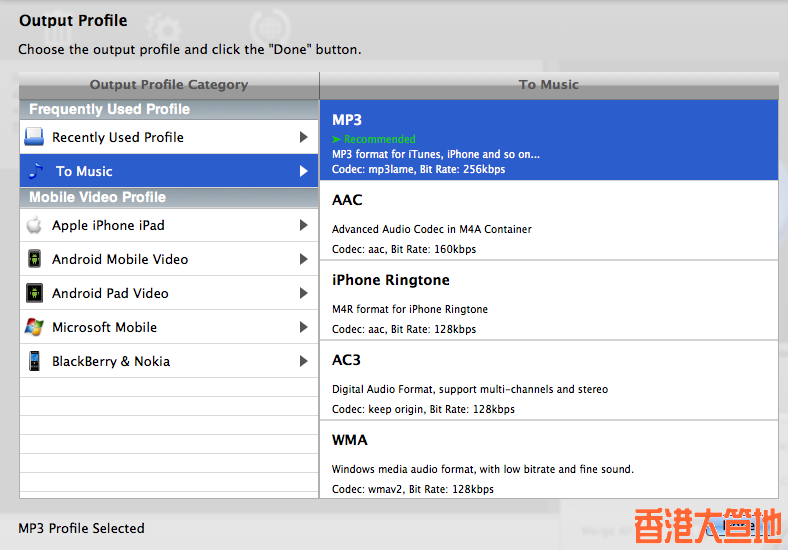Image resolution: width=788 pixels, height=550 pixels.
Task: Click the BlackBerry & Nokia phone icon
Action: tap(34, 361)
